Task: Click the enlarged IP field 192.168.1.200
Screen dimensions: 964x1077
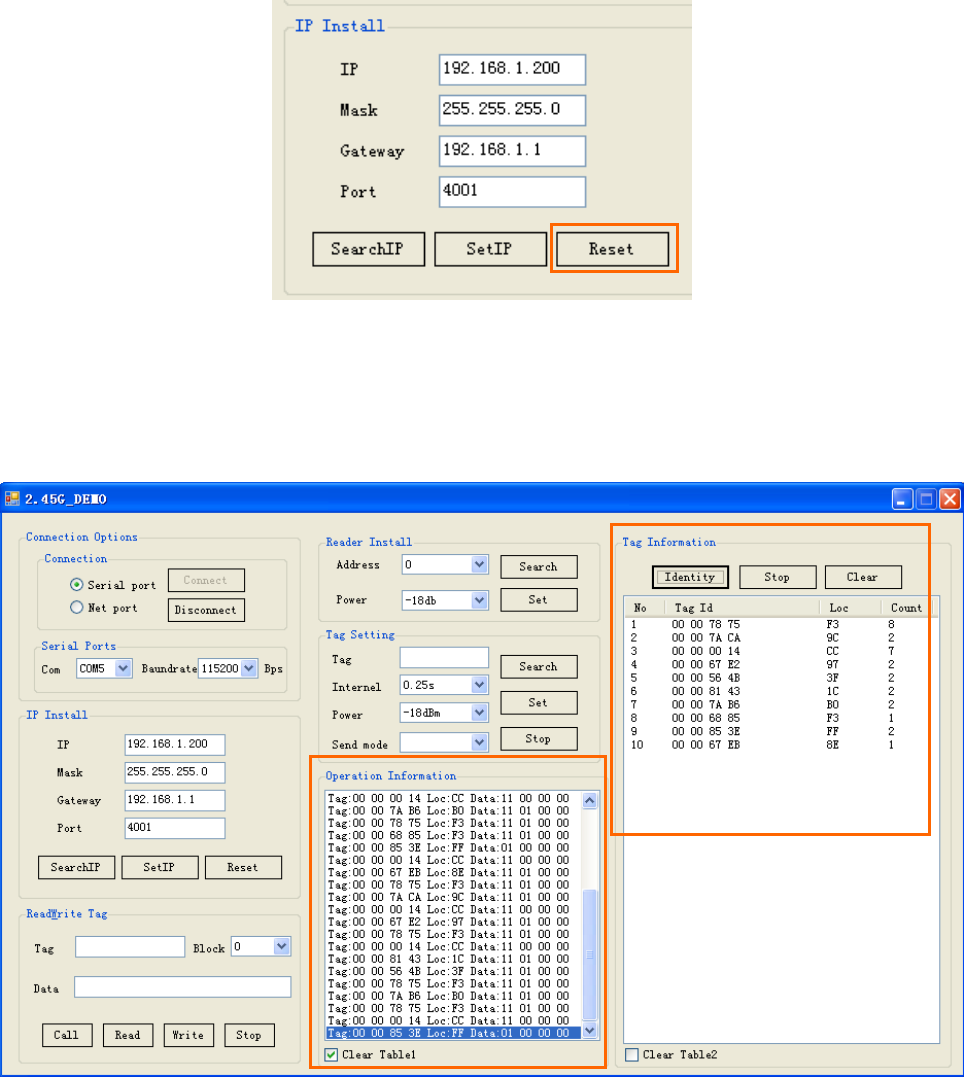Action: click(x=513, y=69)
